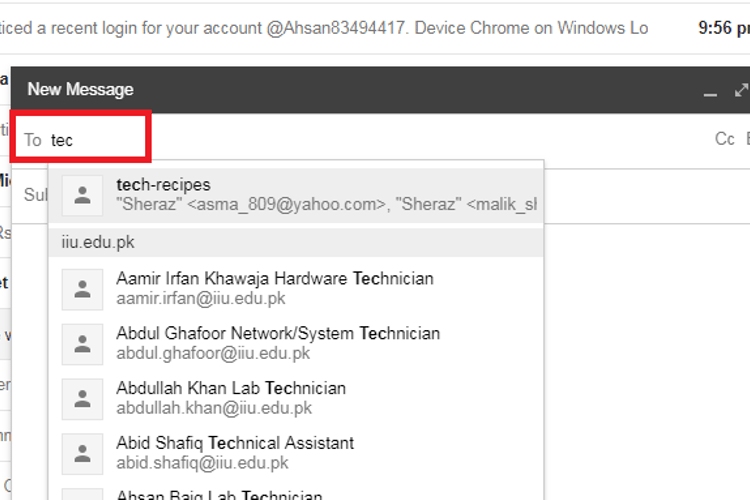Screen dimensions: 750x500
Task: Click the To recipient field containing "tec"
Action: [x=90, y=140]
